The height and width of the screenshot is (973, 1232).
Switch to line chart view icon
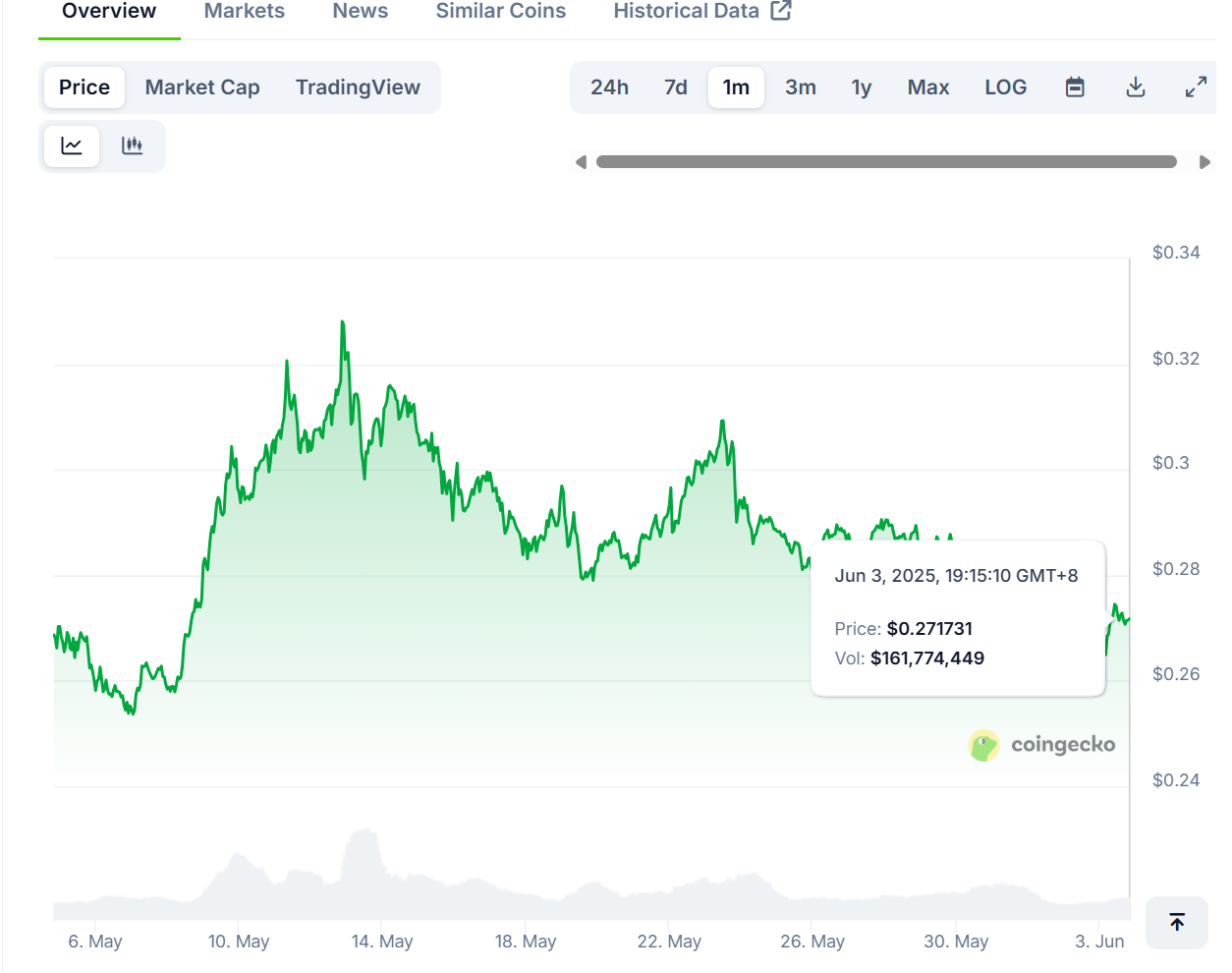72,146
